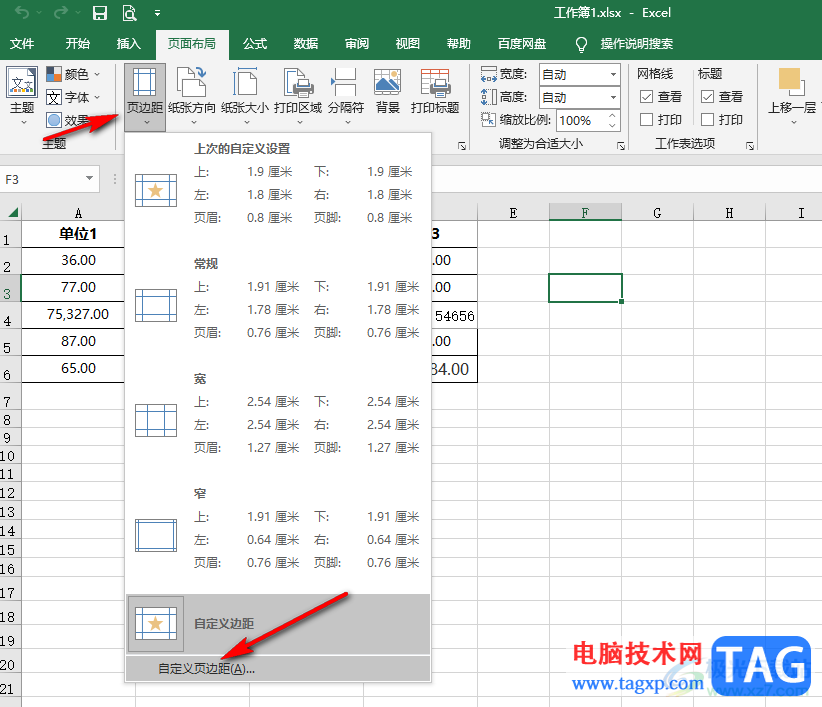Click cell containing 75,327.00
The width and height of the screenshot is (822, 707).
[x=78, y=314]
